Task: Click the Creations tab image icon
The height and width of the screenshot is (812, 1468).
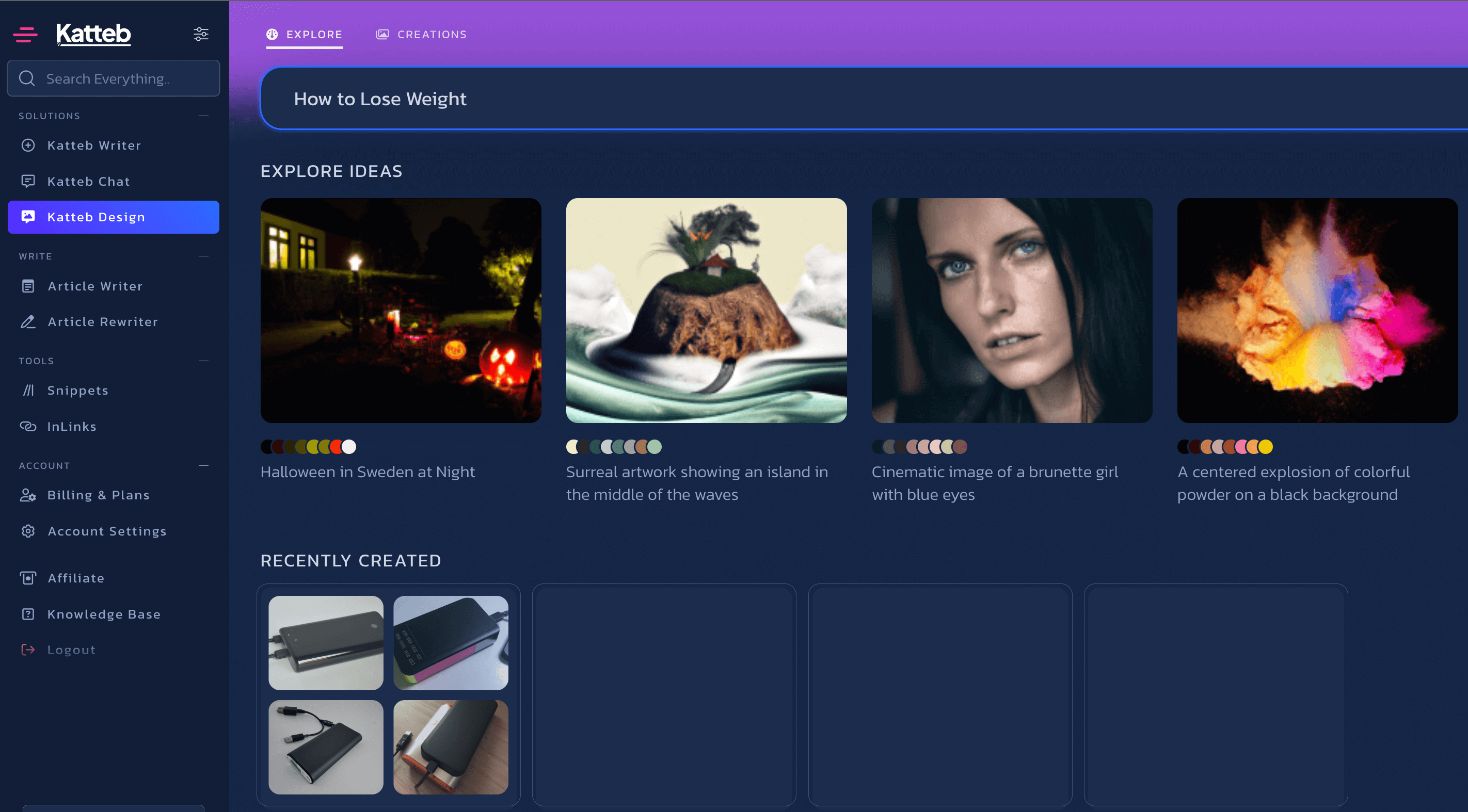Action: [382, 34]
